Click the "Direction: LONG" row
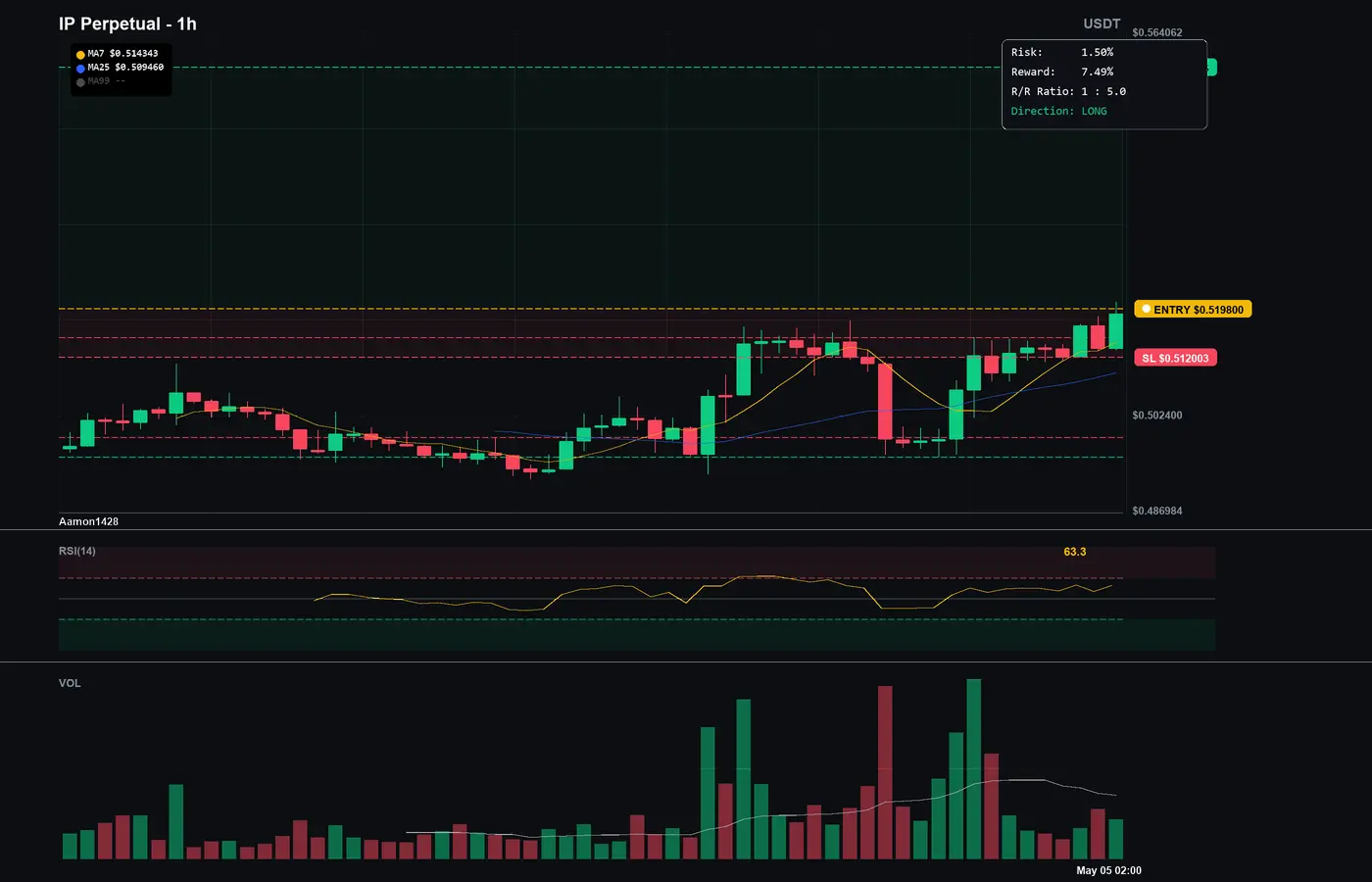 tap(1059, 112)
